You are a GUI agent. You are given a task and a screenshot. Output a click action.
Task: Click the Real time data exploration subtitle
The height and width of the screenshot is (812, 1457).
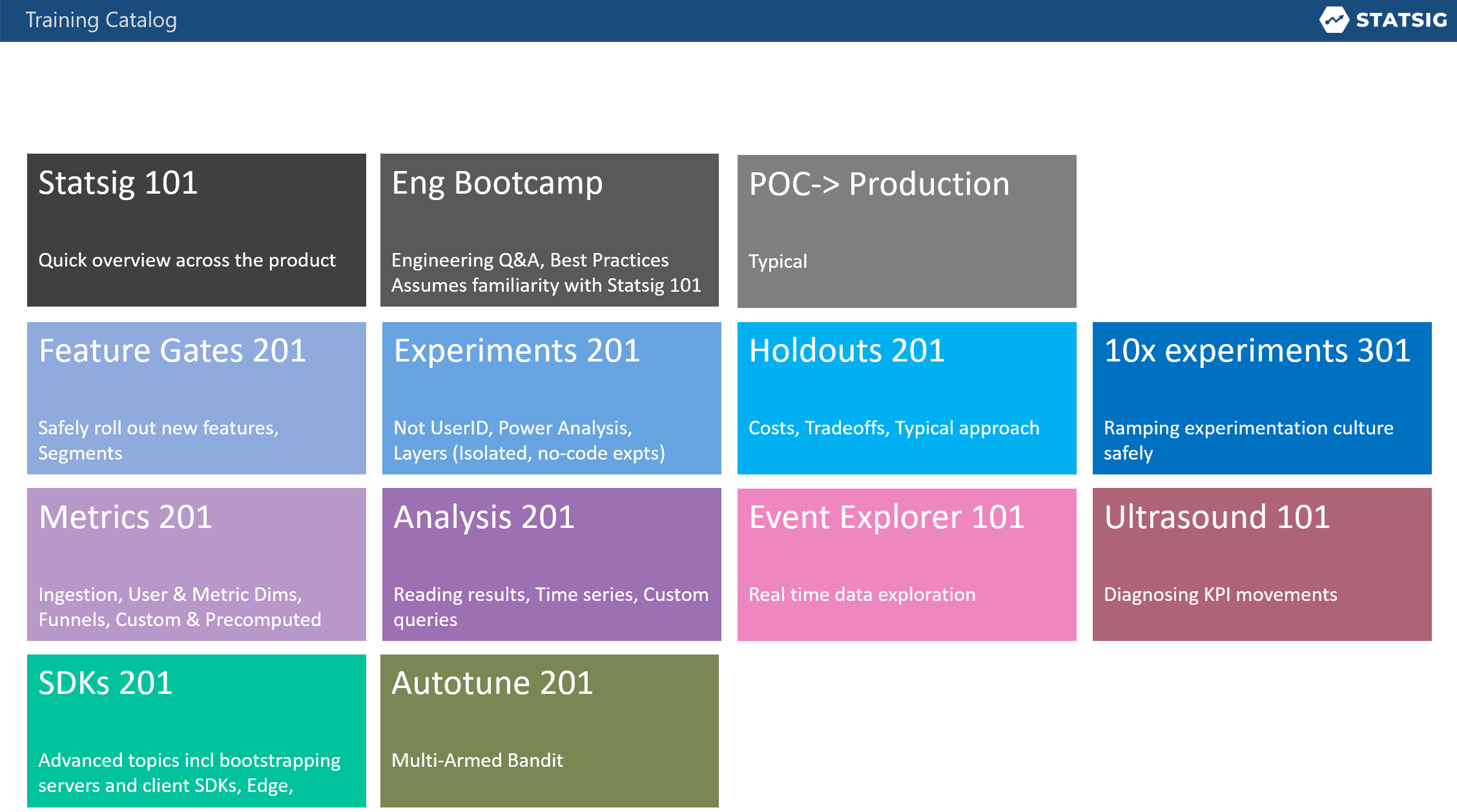point(862,594)
